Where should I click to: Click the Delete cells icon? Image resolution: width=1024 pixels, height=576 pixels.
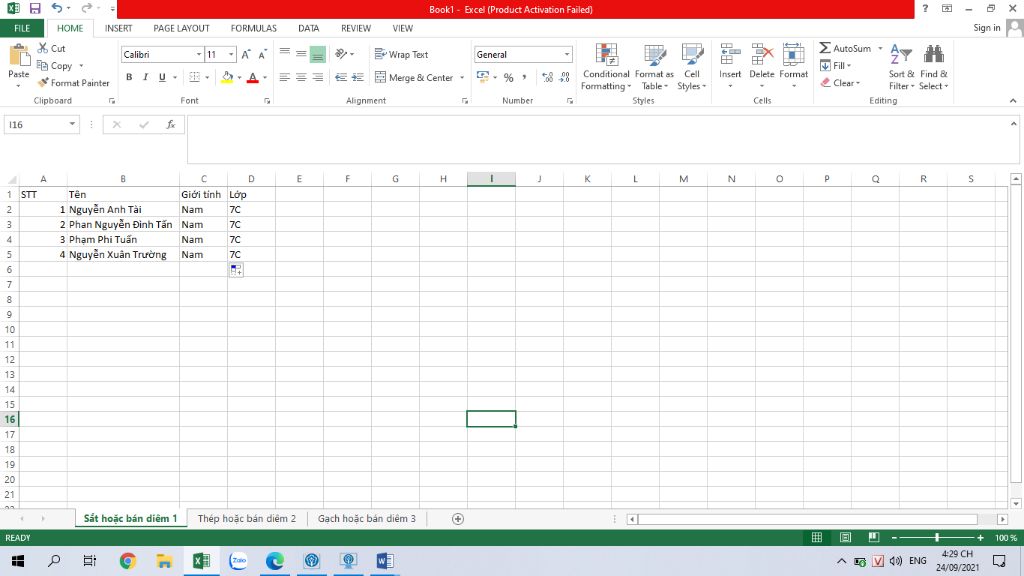point(761,54)
